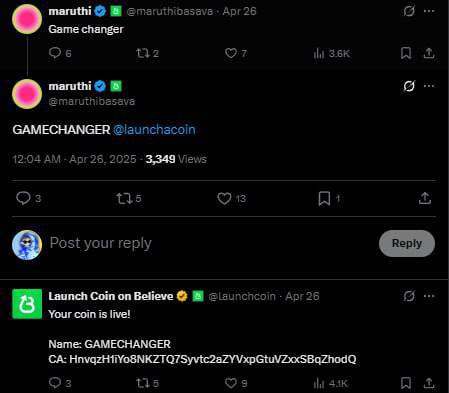Viewport: 449px width, 393px height.
Task: Click the gray Reply button
Action: (x=407, y=243)
